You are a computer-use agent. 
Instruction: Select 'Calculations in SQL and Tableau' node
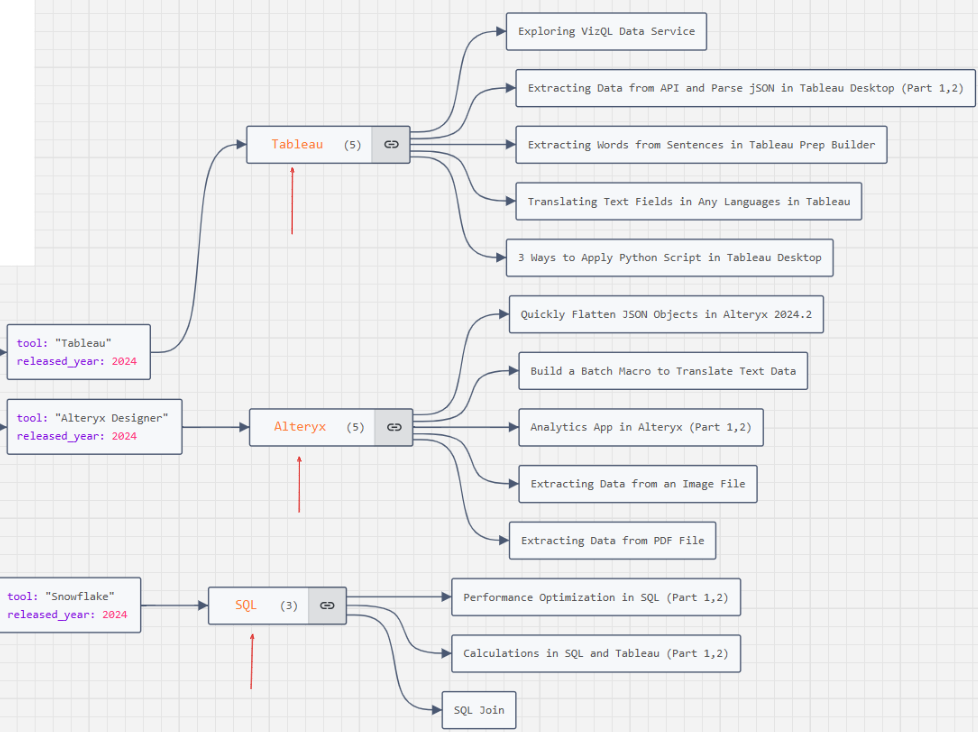tap(596, 653)
